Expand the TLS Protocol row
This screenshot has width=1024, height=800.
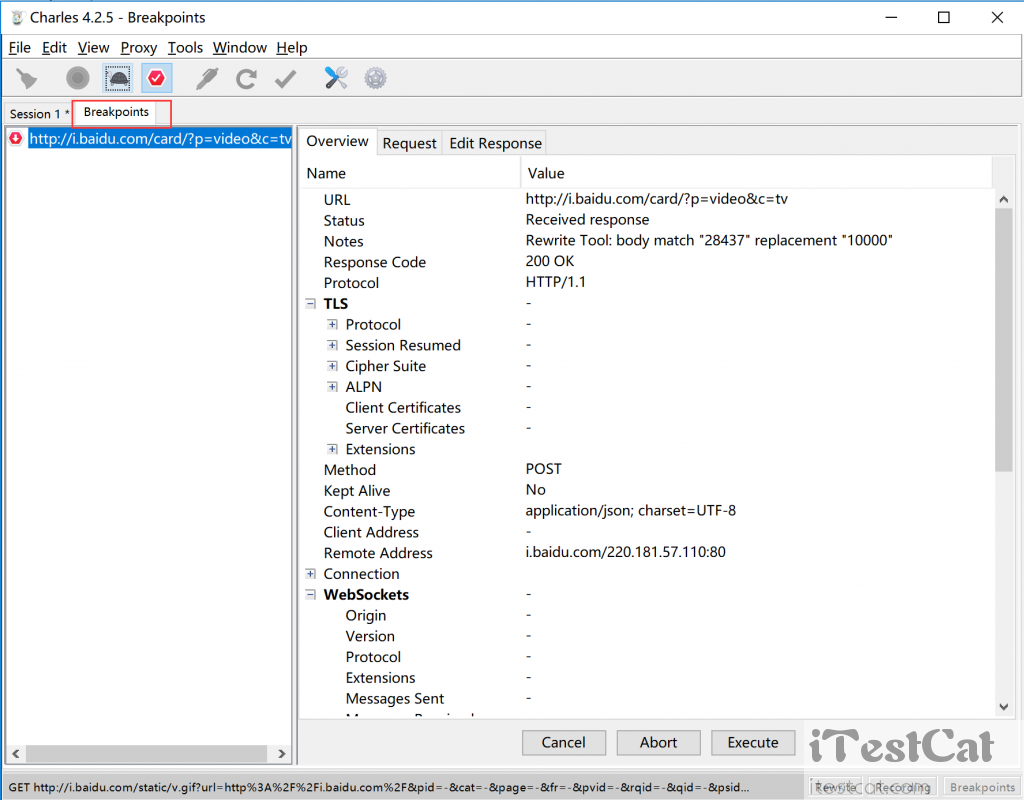click(x=332, y=325)
